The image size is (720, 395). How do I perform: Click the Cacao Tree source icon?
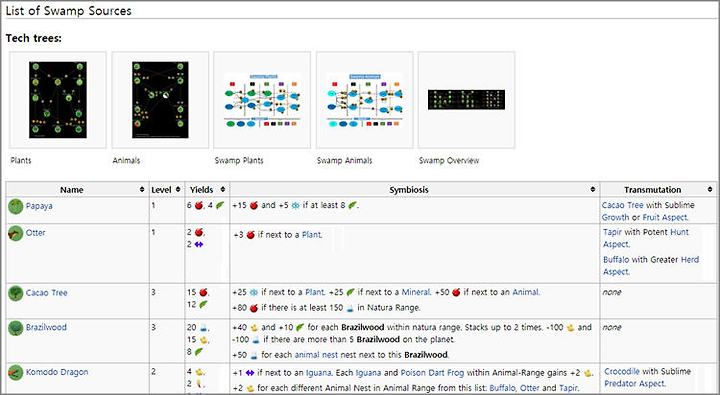pos(16,293)
